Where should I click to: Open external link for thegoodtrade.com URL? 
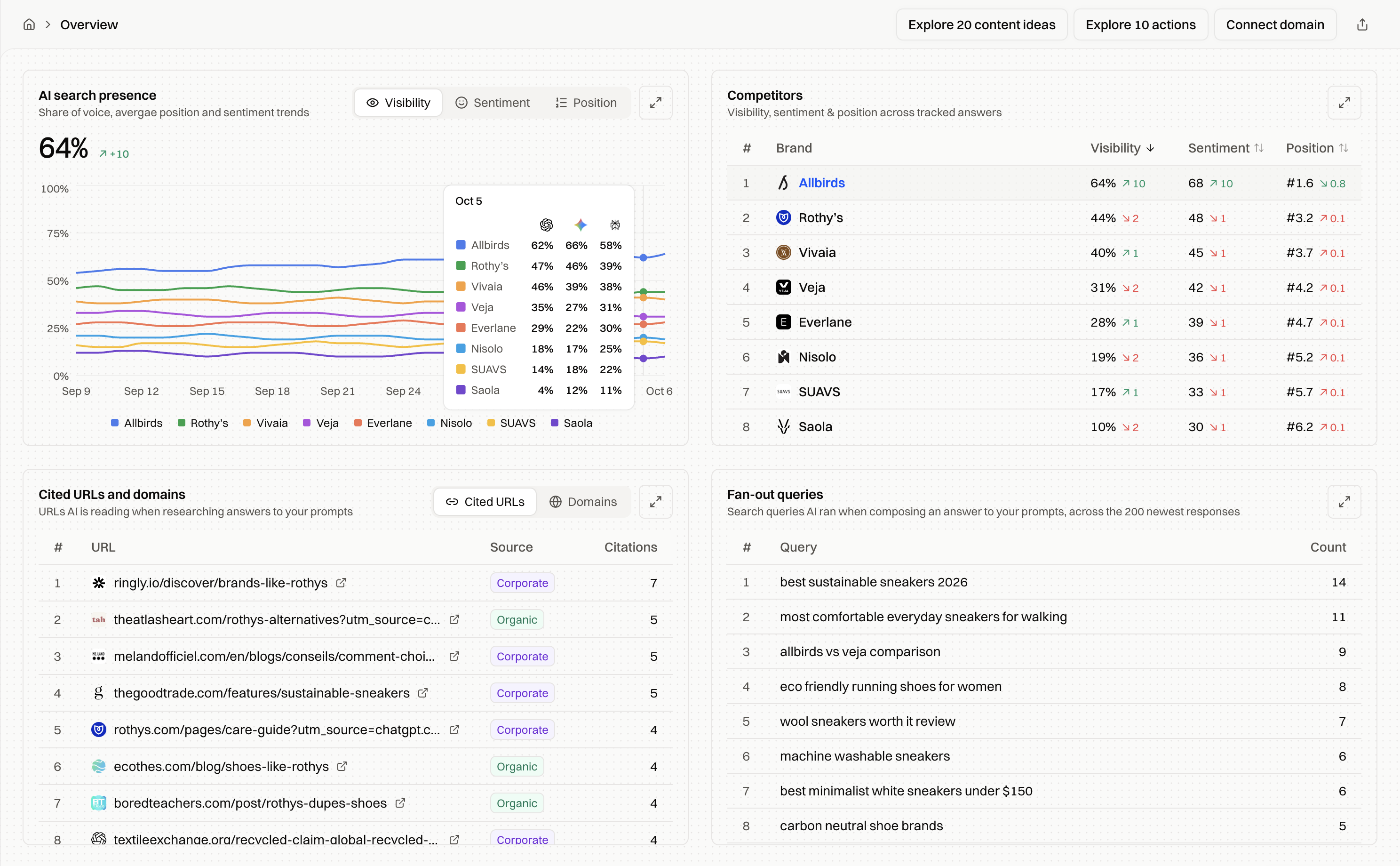(422, 693)
